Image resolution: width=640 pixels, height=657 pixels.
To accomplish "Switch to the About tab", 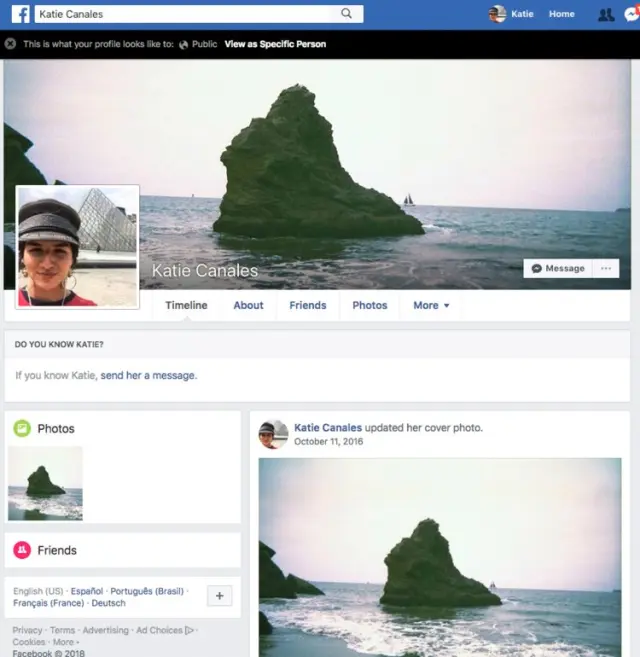I will click(x=248, y=305).
